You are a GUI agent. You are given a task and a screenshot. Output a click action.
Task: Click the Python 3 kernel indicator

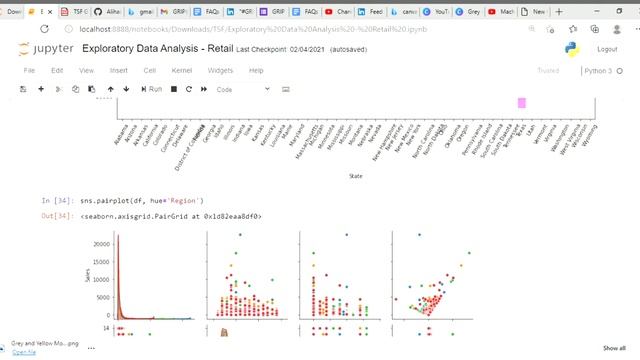click(598, 71)
